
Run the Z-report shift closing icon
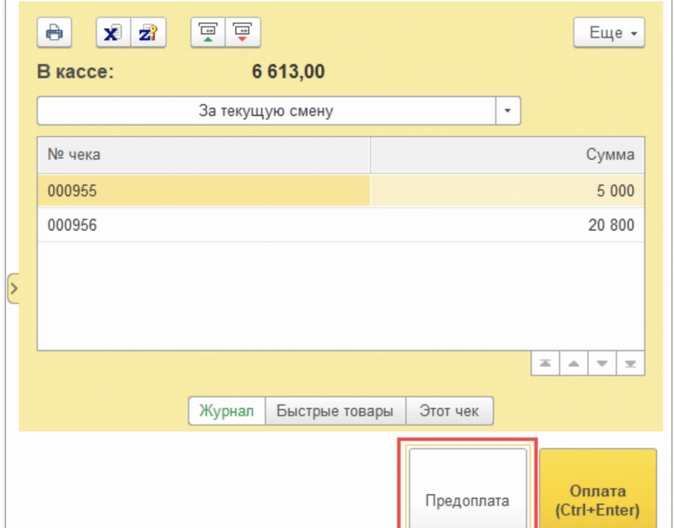tap(149, 32)
